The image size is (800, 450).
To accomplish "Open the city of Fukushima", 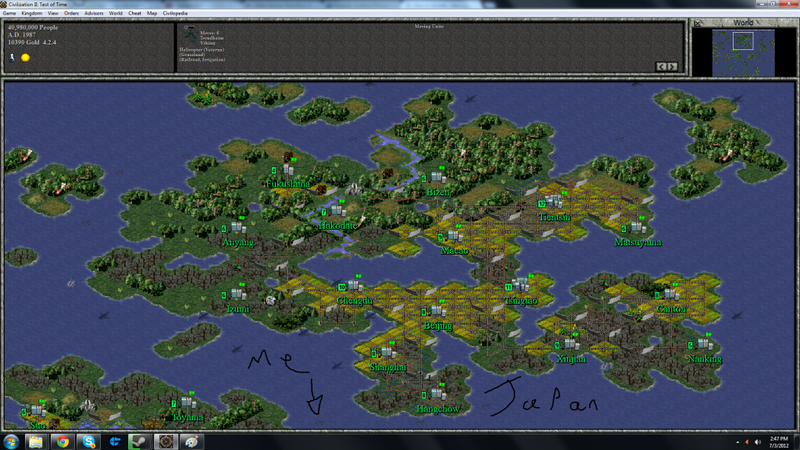I will pos(289,170).
